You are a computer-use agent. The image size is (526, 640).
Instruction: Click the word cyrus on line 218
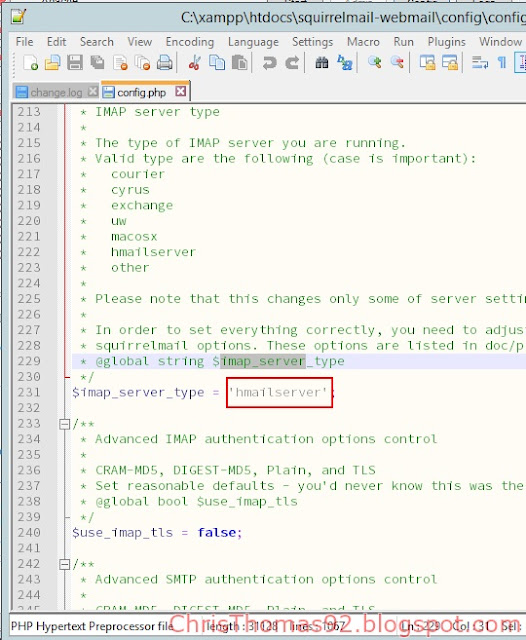pyautogui.click(x=130, y=190)
